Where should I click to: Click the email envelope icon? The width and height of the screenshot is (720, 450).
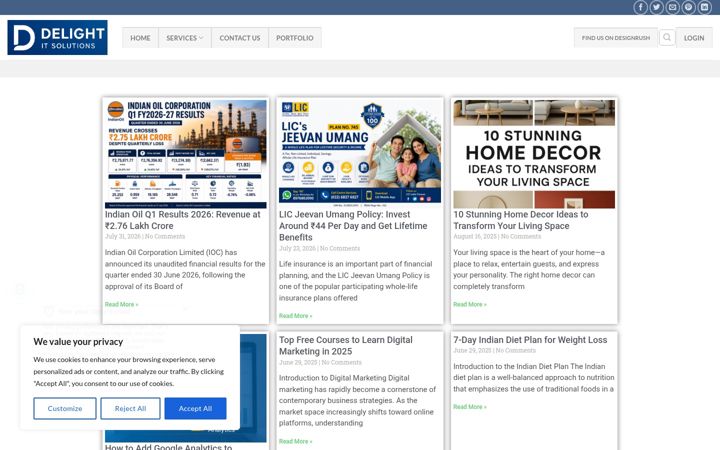click(x=673, y=7)
